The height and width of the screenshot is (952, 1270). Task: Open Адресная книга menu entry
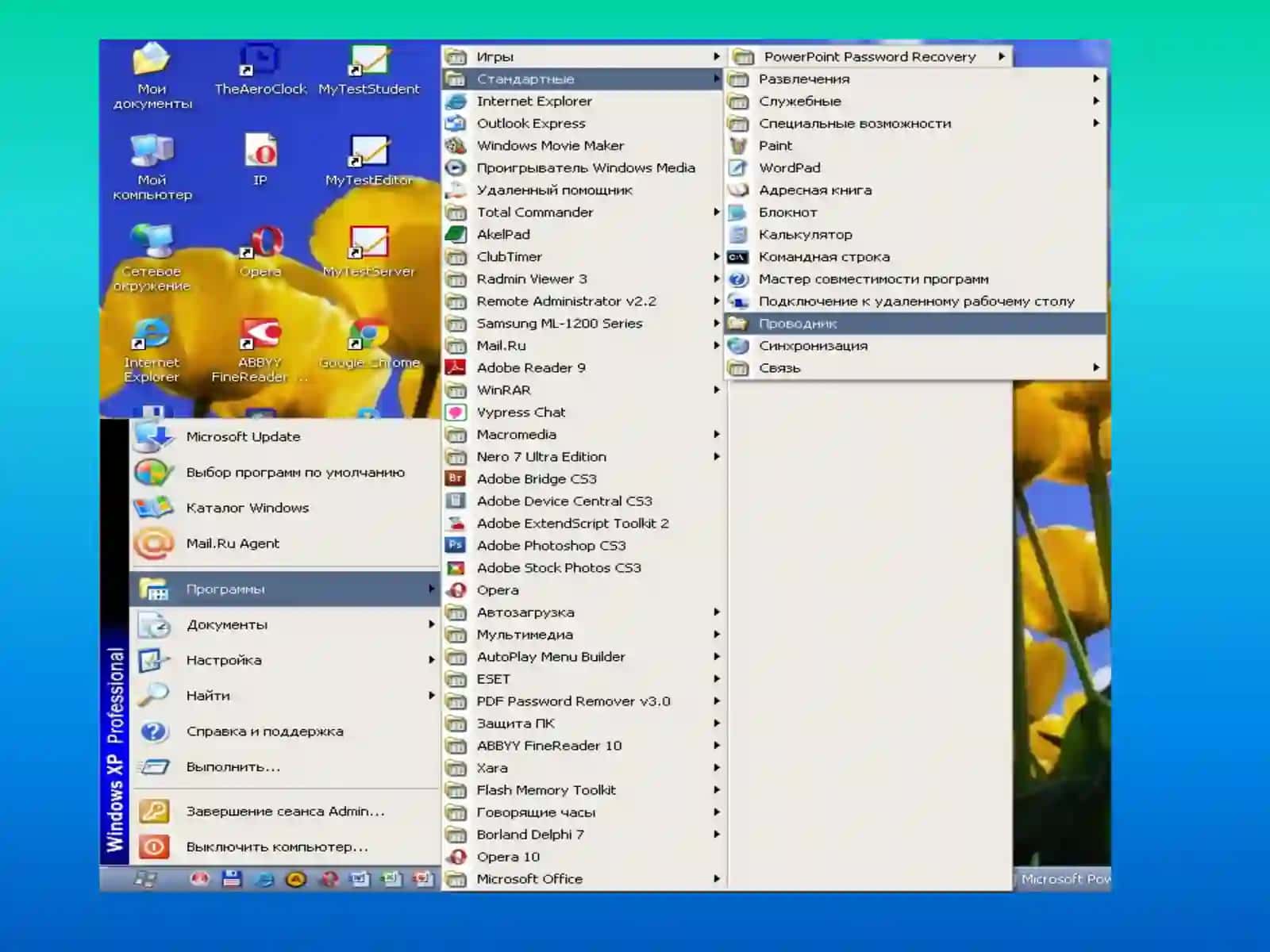pos(916,190)
